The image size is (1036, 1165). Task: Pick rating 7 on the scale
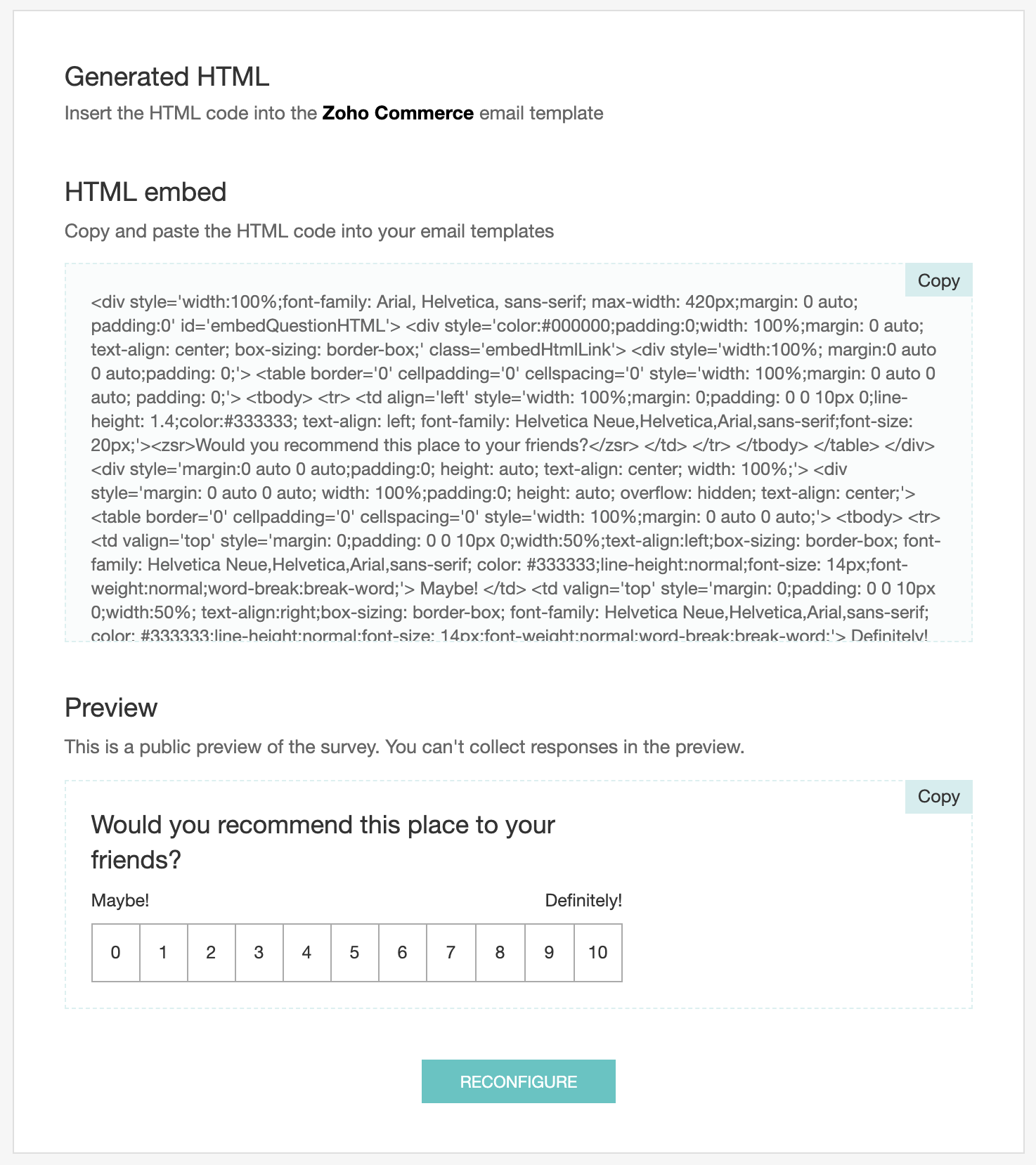click(451, 952)
